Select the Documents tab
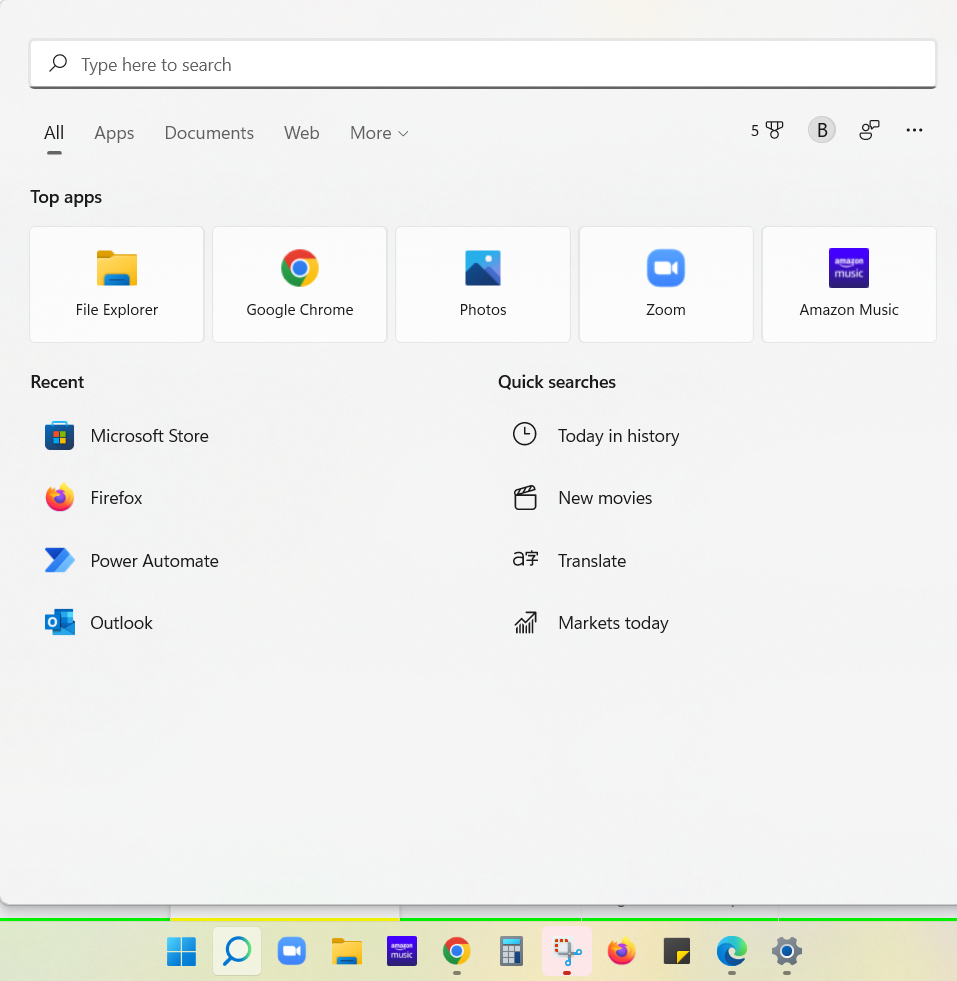This screenshot has width=957, height=981. 208,132
